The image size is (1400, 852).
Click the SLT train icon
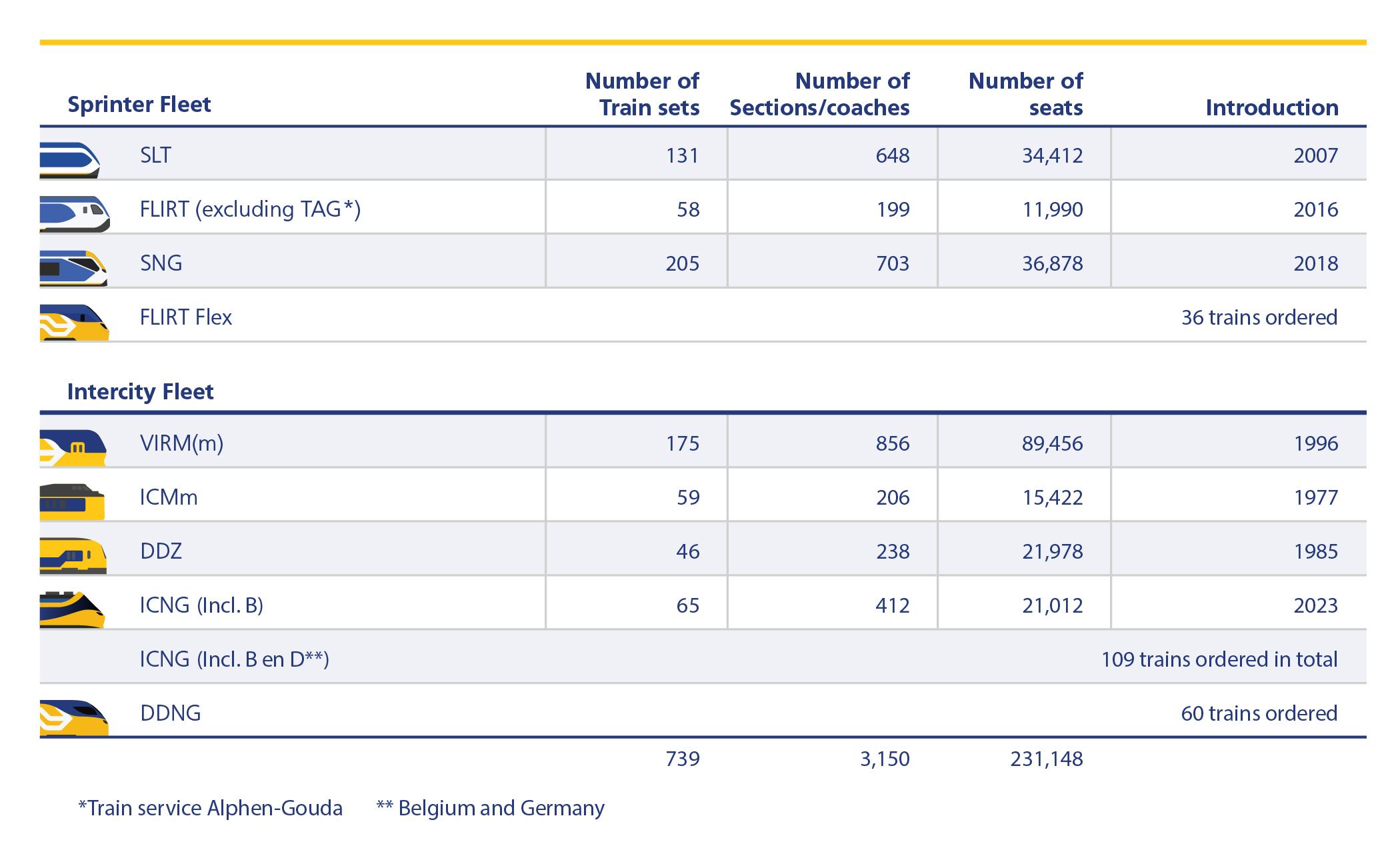pos(70,159)
